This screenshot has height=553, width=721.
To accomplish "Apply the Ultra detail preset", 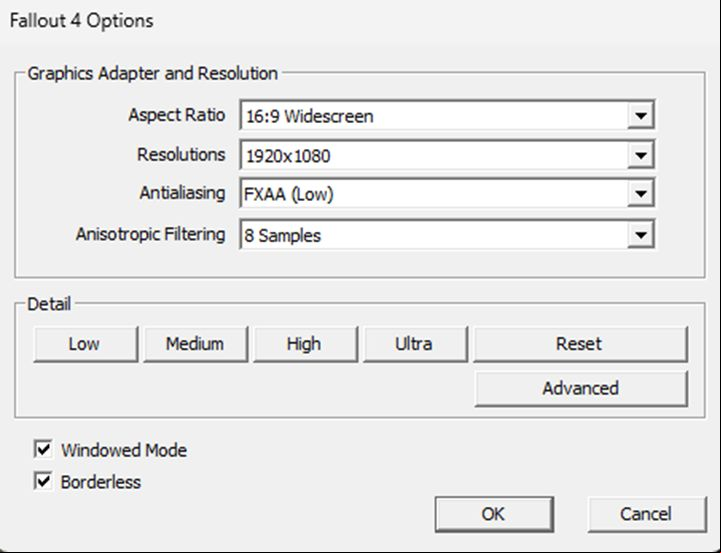I will coord(413,344).
